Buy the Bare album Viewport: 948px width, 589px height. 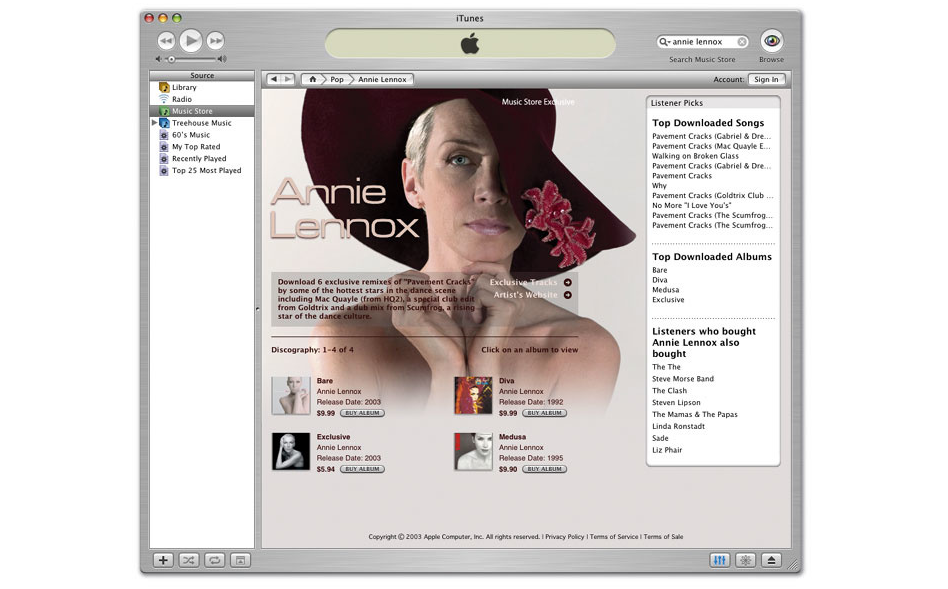[x=362, y=413]
